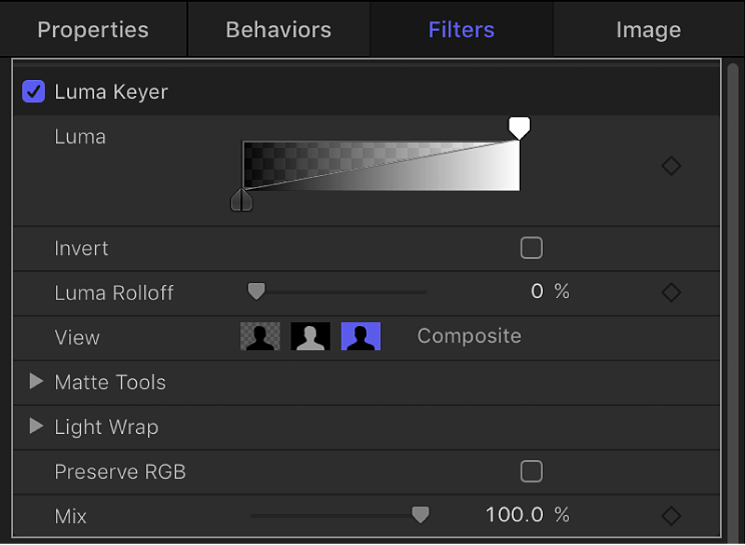The width and height of the screenshot is (745, 545).
Task: Click the Luma Rolloff slider handle
Action: coord(257,291)
